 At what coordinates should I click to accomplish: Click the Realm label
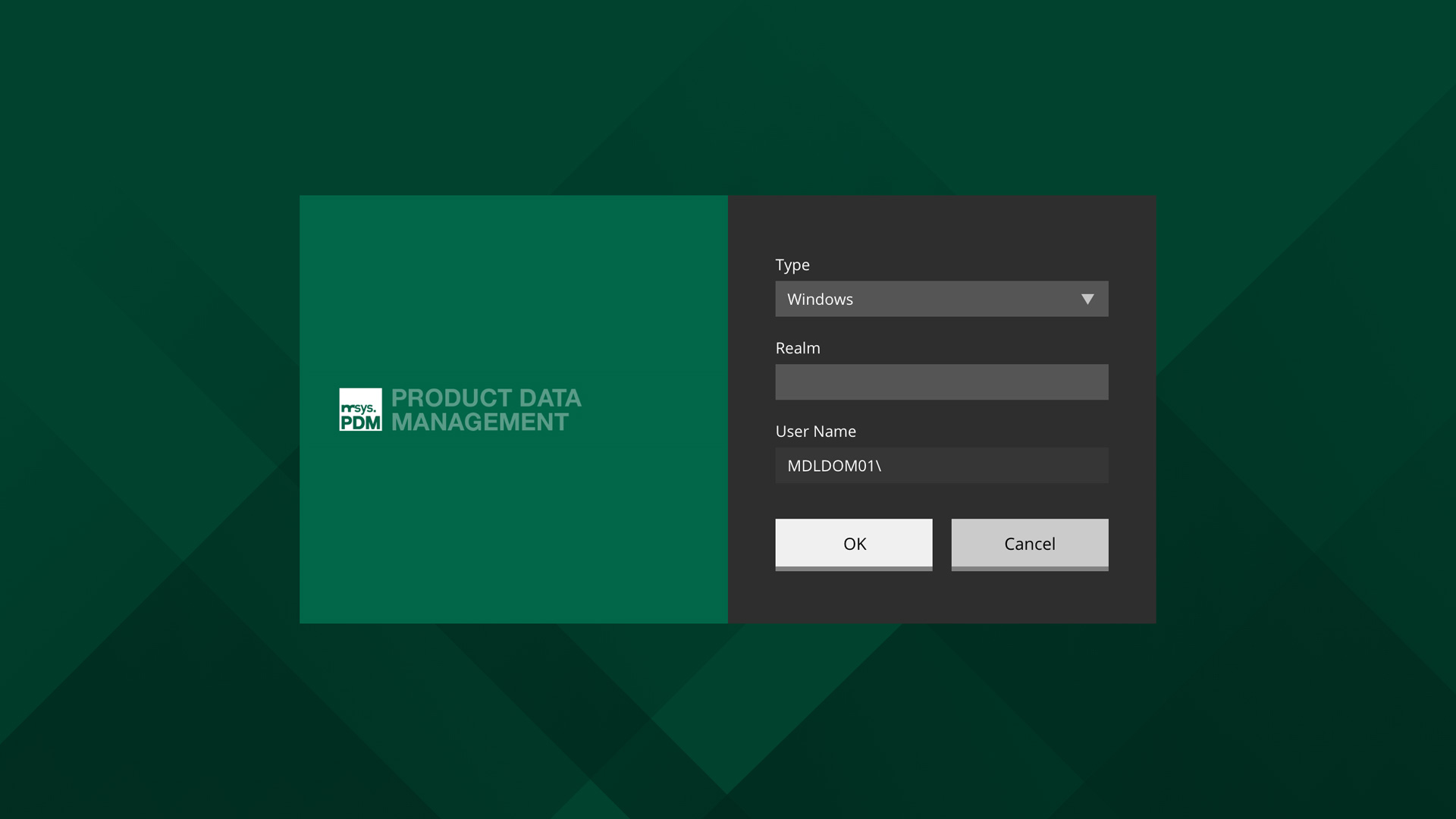(x=797, y=348)
